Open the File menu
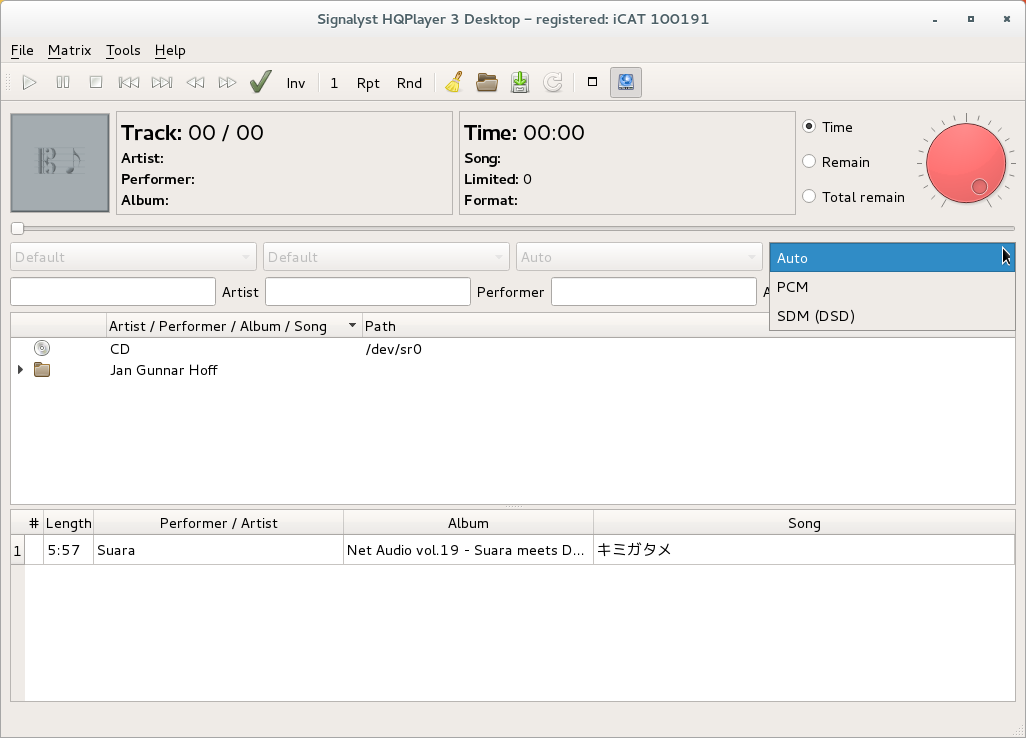 22,50
